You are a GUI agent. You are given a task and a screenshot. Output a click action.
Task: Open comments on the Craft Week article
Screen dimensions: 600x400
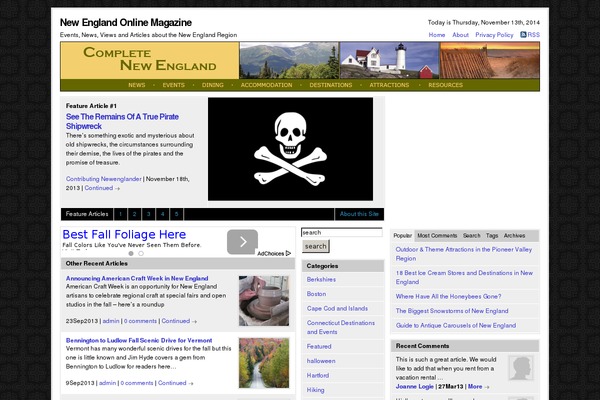point(140,321)
